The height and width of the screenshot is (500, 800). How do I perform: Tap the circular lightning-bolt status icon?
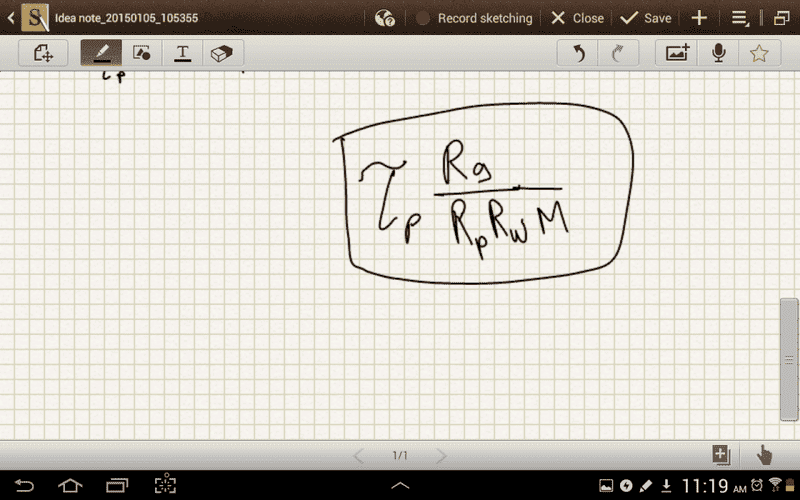[x=626, y=485]
